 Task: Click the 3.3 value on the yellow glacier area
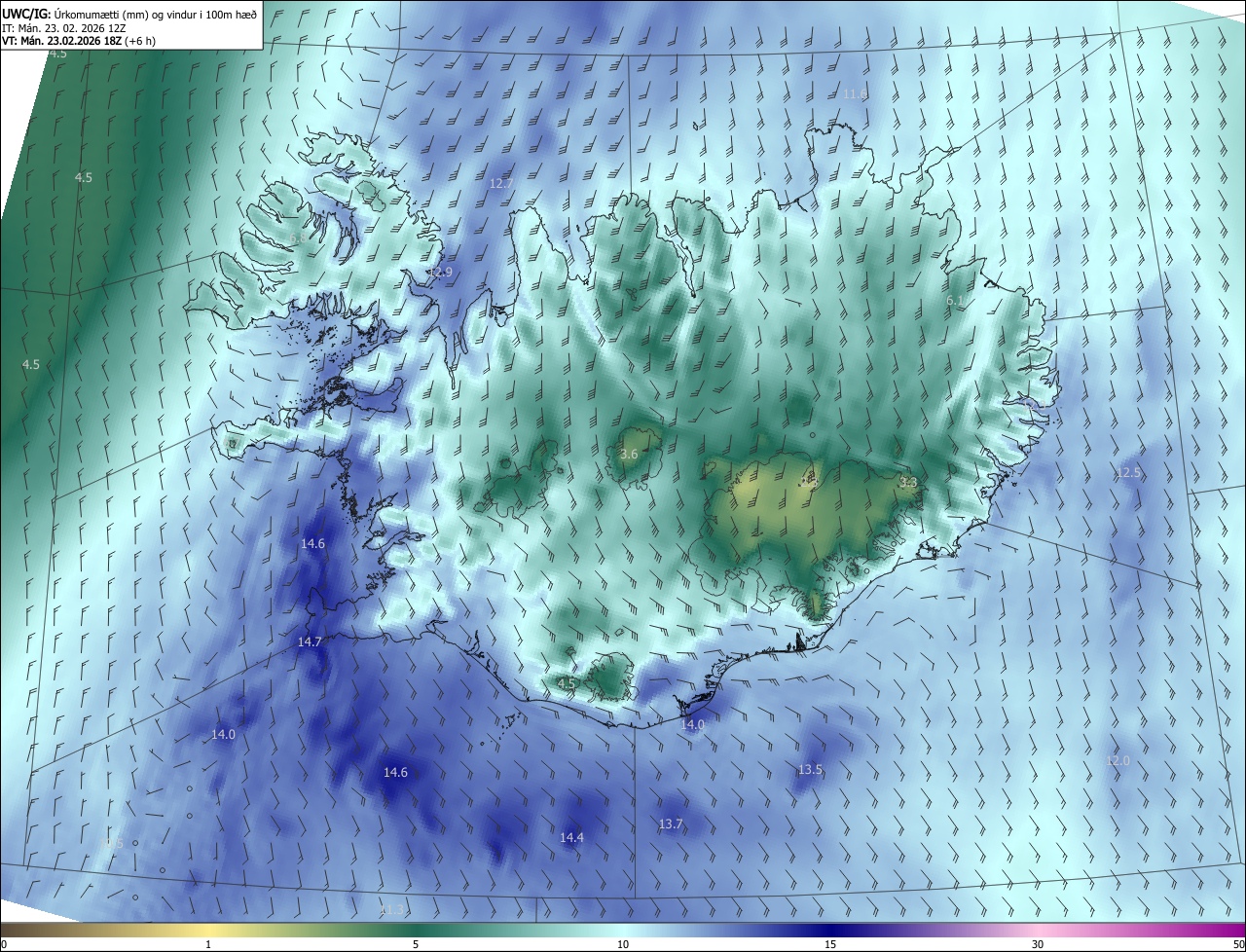click(908, 482)
